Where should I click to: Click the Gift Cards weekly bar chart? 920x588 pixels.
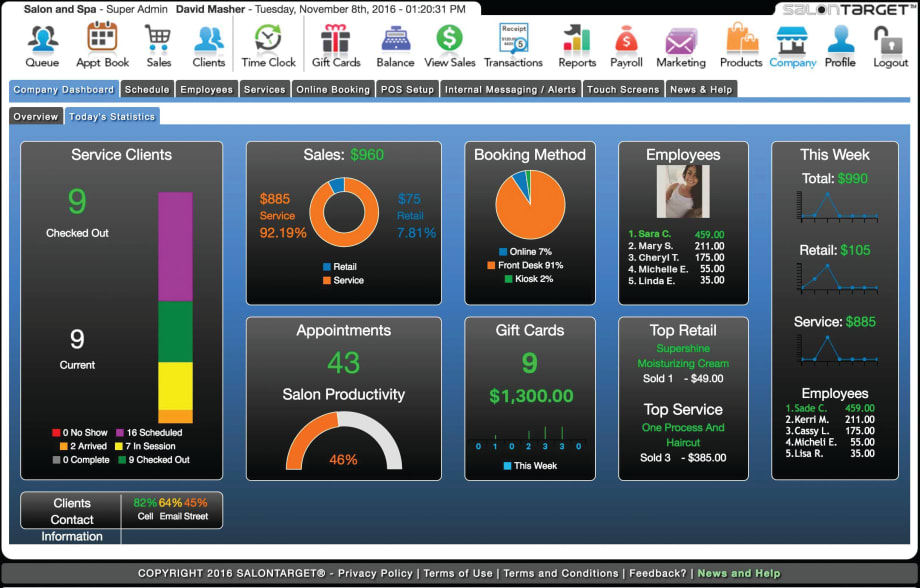click(529, 439)
